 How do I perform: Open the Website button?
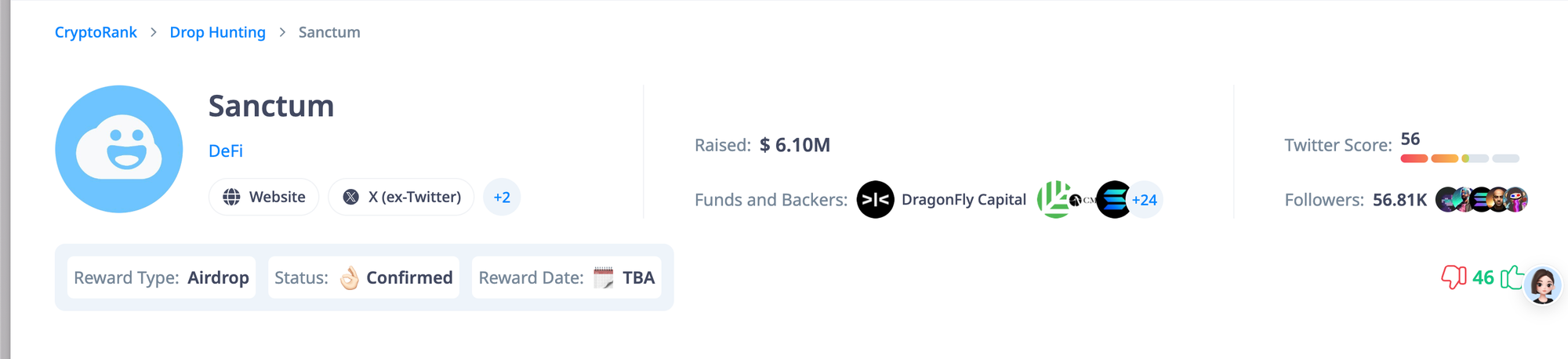(263, 198)
